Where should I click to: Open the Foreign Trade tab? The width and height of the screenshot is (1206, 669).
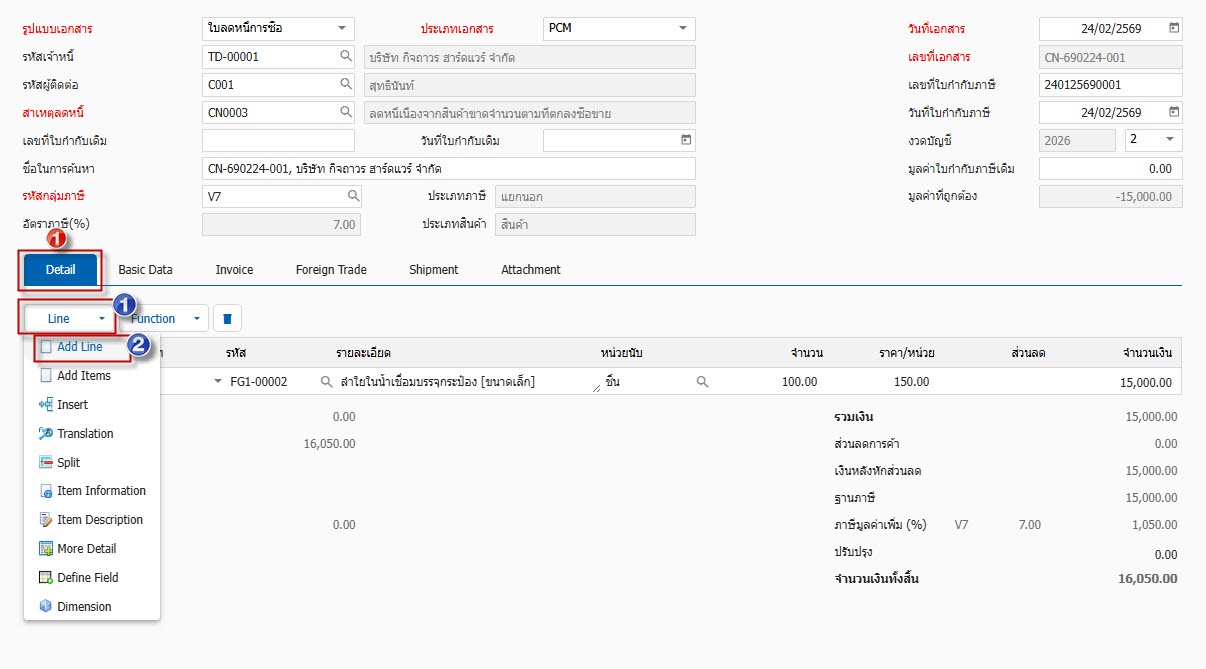pos(331,270)
